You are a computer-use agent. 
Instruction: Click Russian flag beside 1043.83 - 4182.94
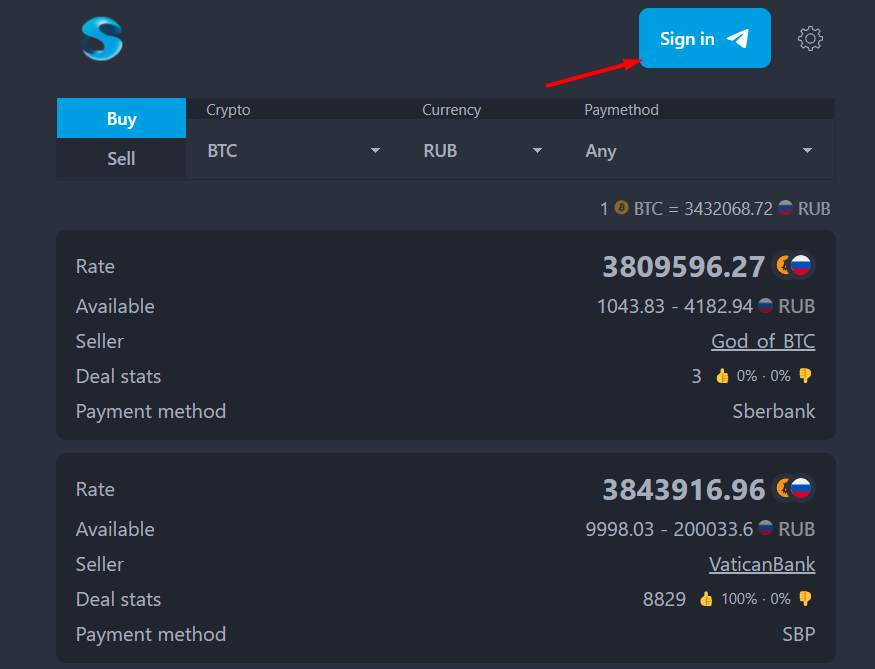tap(765, 305)
